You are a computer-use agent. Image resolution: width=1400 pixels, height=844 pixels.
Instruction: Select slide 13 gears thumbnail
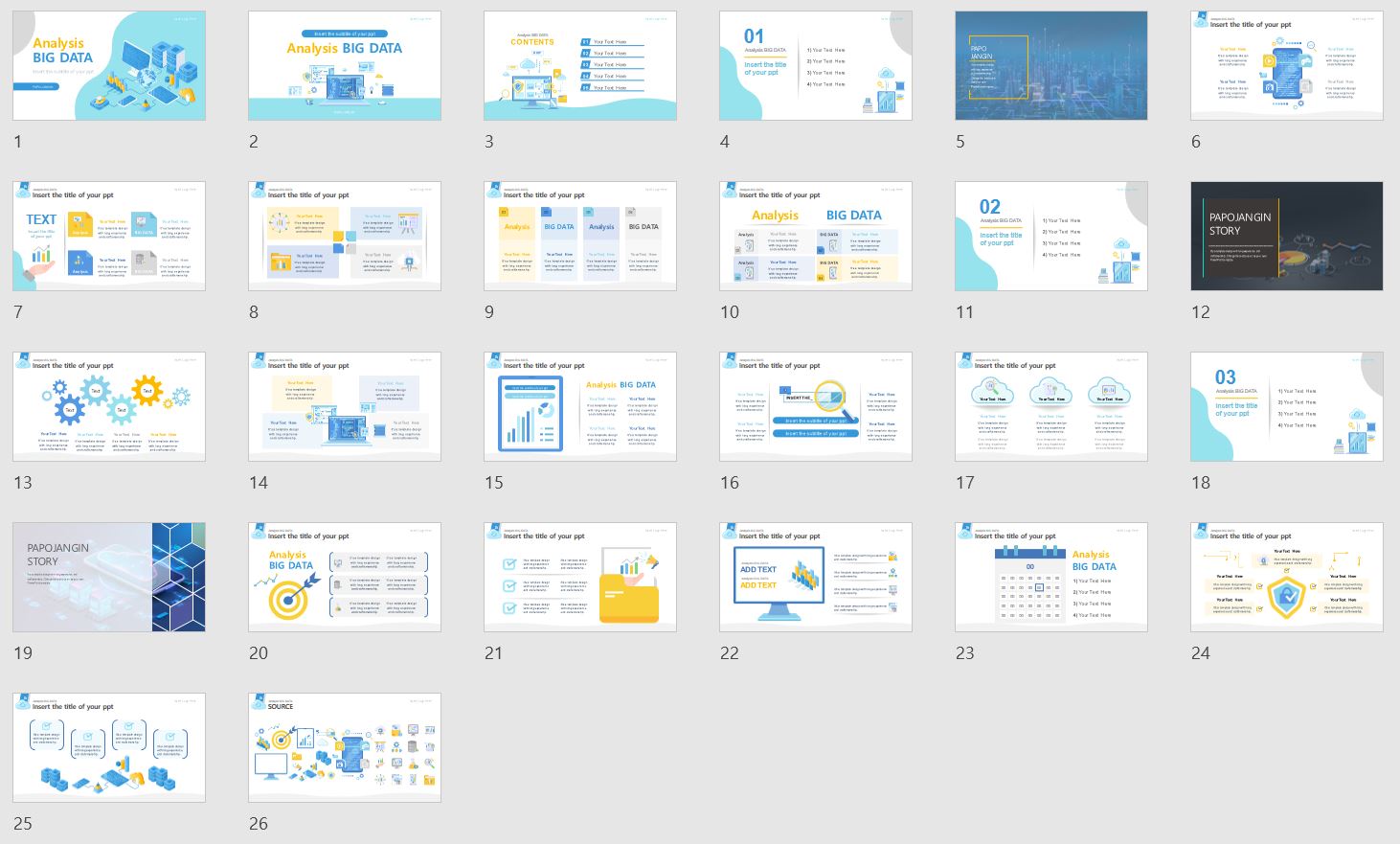109,406
